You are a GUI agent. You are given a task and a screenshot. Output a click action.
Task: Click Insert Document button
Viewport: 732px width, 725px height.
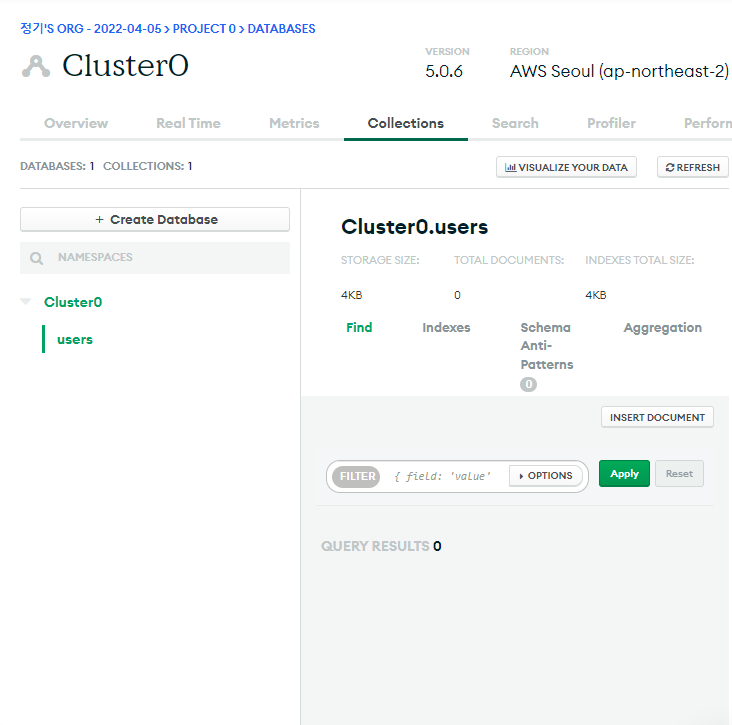(657, 417)
